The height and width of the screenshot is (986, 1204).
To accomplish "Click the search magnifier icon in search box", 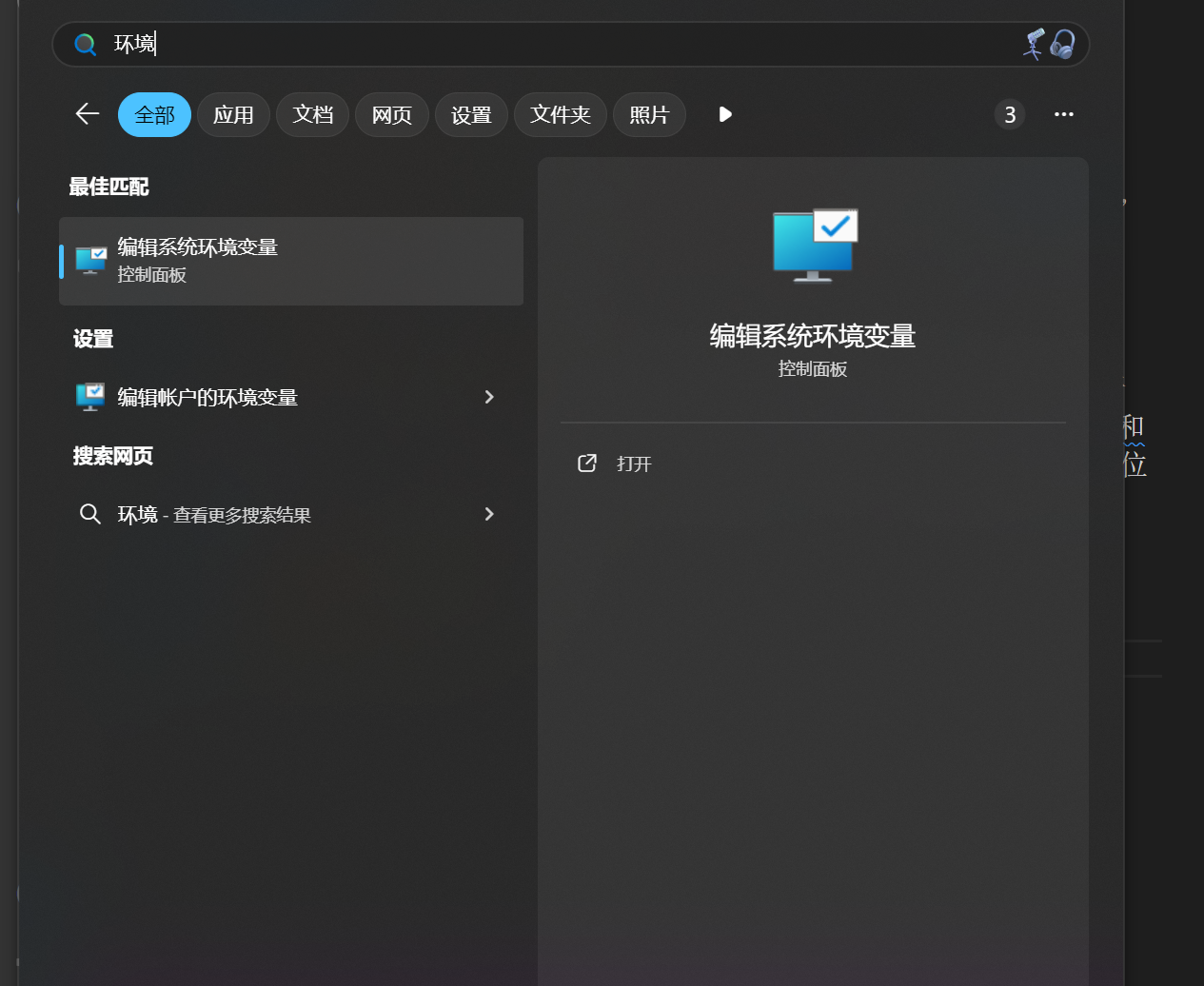I will (86, 45).
